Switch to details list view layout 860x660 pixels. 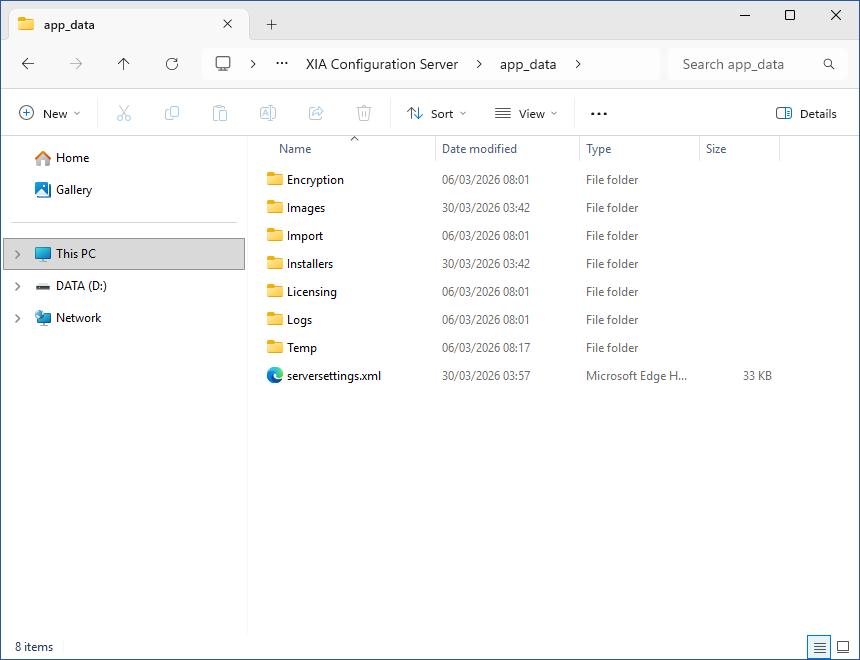820,647
